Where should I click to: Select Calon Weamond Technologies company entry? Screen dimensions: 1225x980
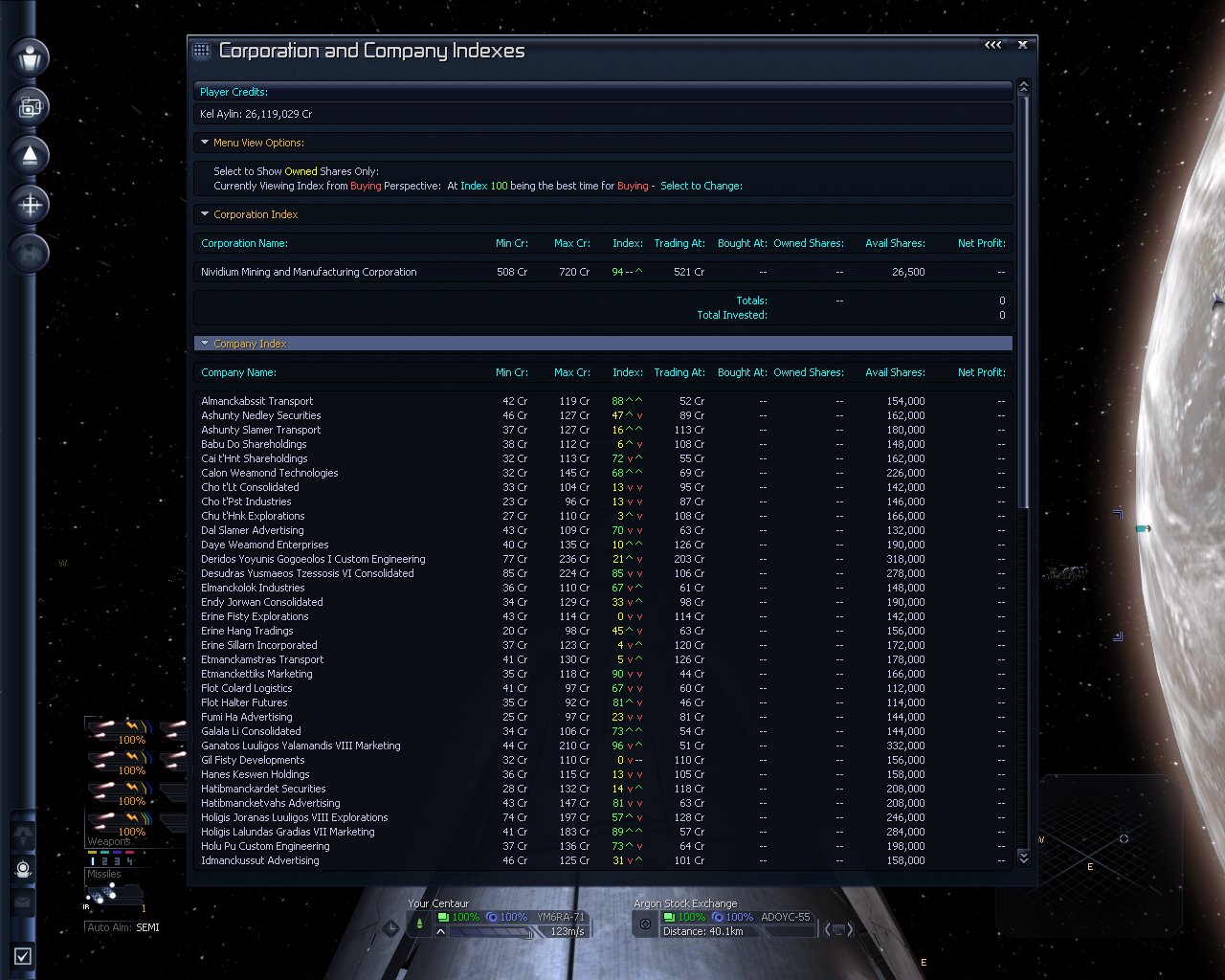click(x=269, y=473)
